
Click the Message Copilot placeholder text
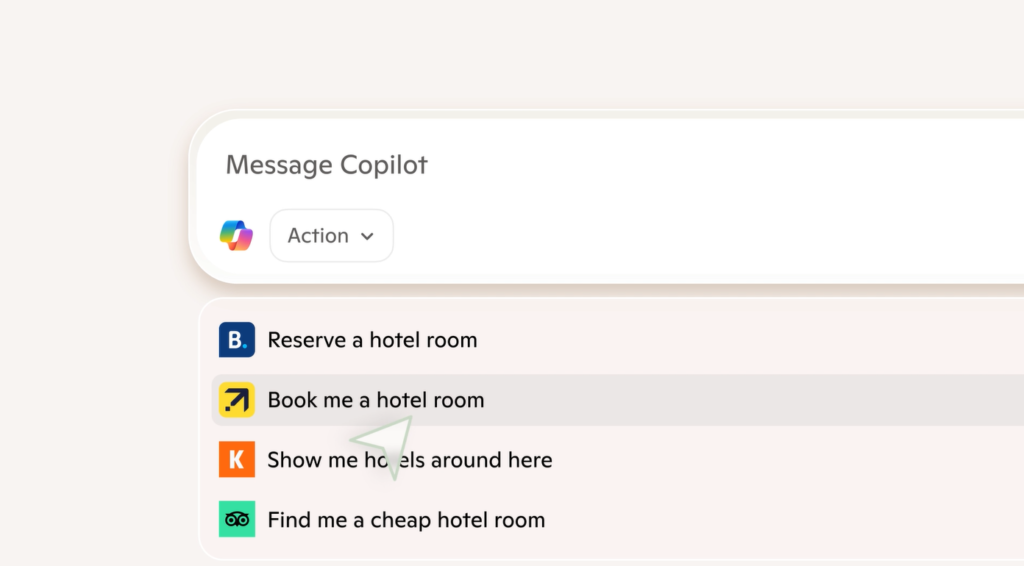pos(327,165)
